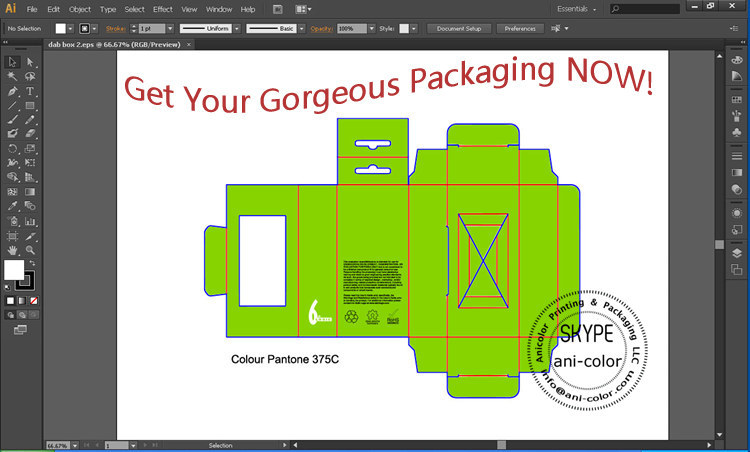Open the Basic brush definition dropdown
The width and height of the screenshot is (750, 452).
[301, 29]
